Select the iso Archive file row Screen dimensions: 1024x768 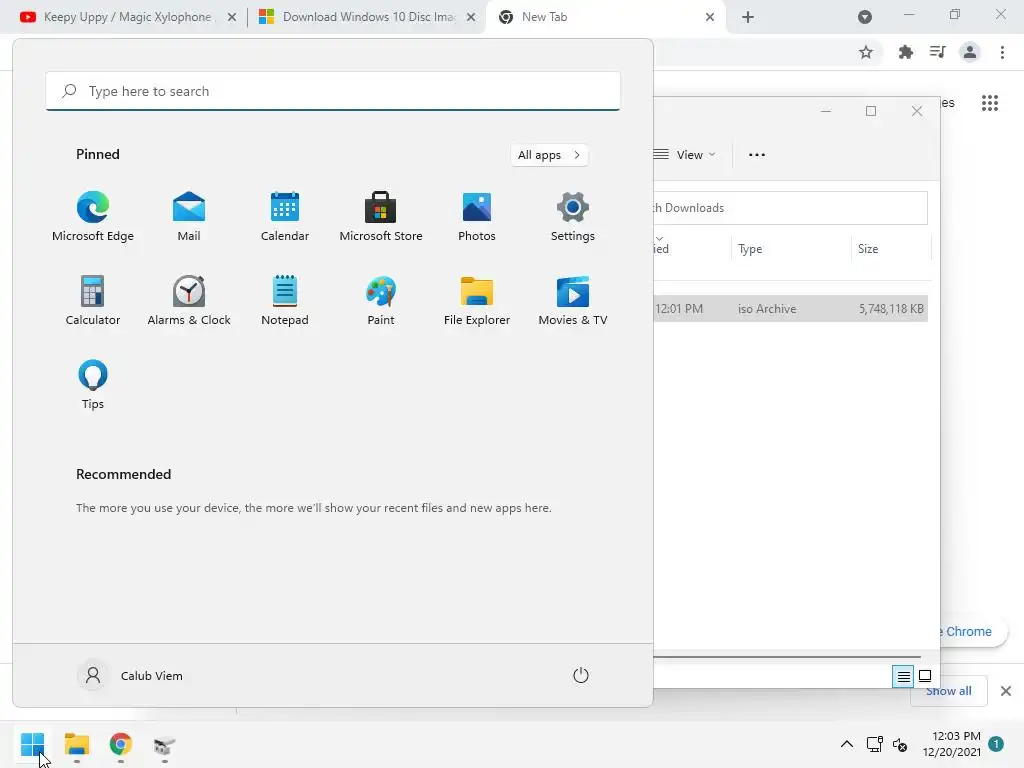click(790, 309)
